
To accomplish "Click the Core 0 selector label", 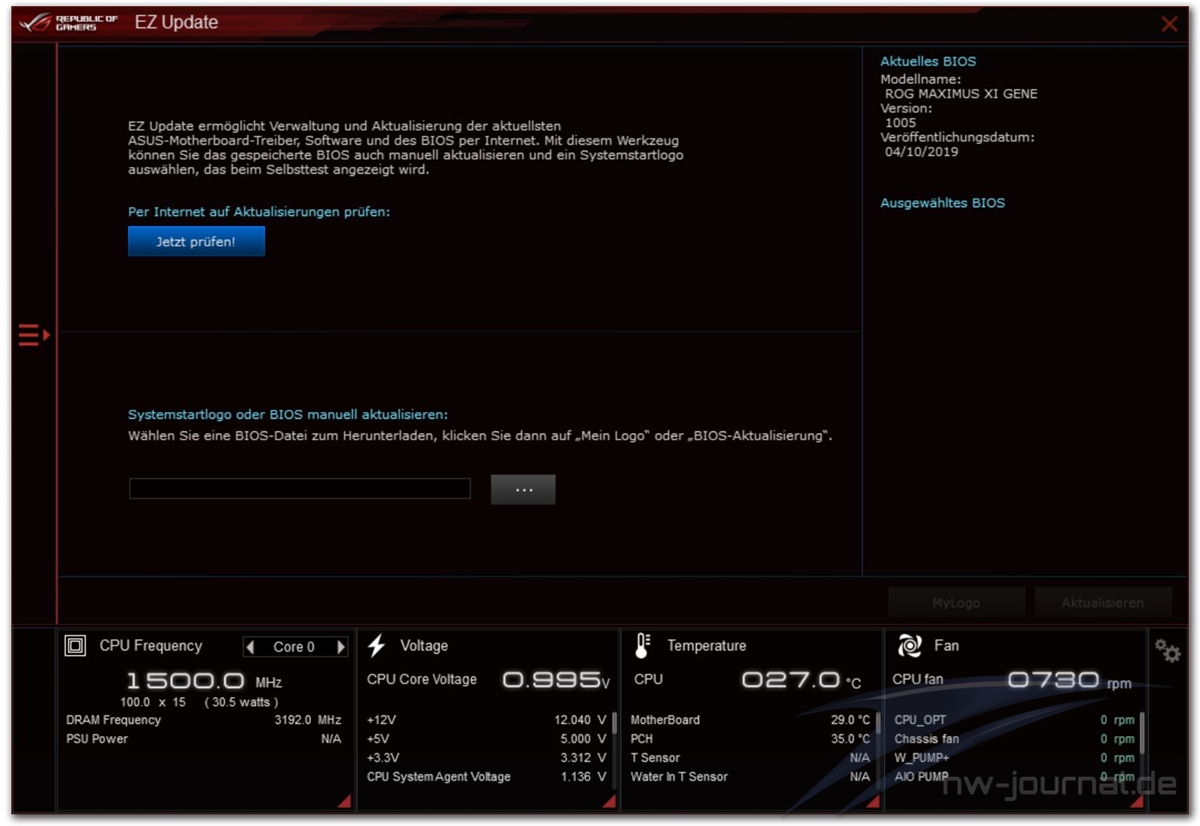I will tap(294, 647).
